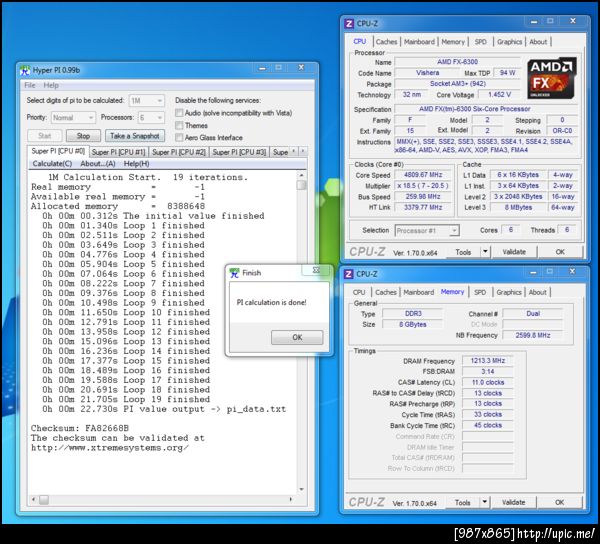Click OK in the Finish dialog
The image size is (600, 544).
point(297,337)
